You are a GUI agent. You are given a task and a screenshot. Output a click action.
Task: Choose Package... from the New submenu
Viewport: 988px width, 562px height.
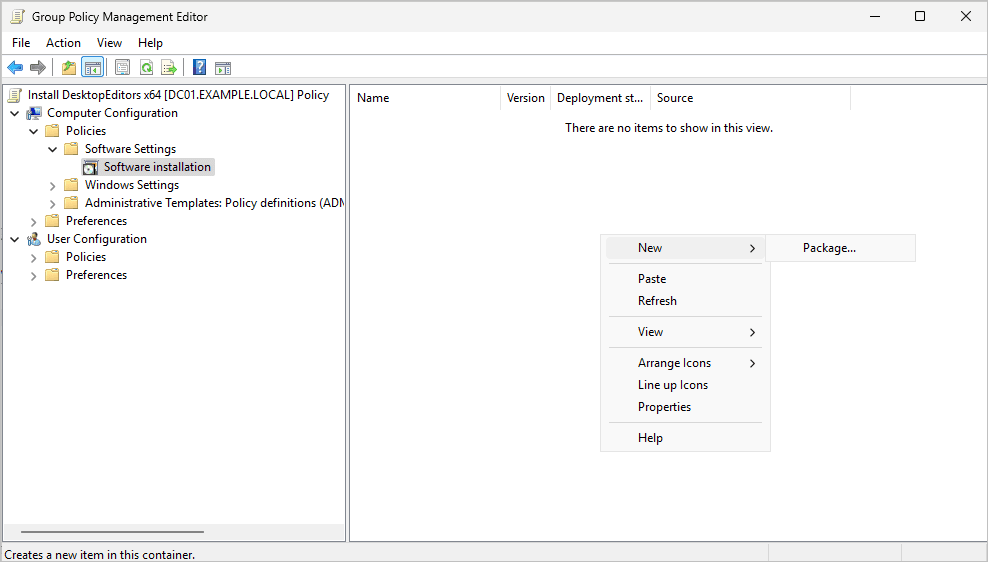coord(841,248)
